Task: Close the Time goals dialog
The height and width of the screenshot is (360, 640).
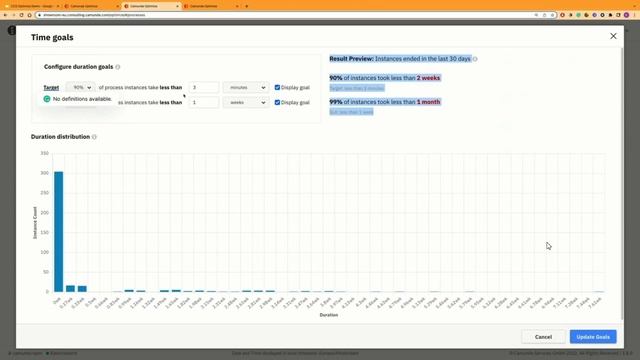Action: pos(613,36)
